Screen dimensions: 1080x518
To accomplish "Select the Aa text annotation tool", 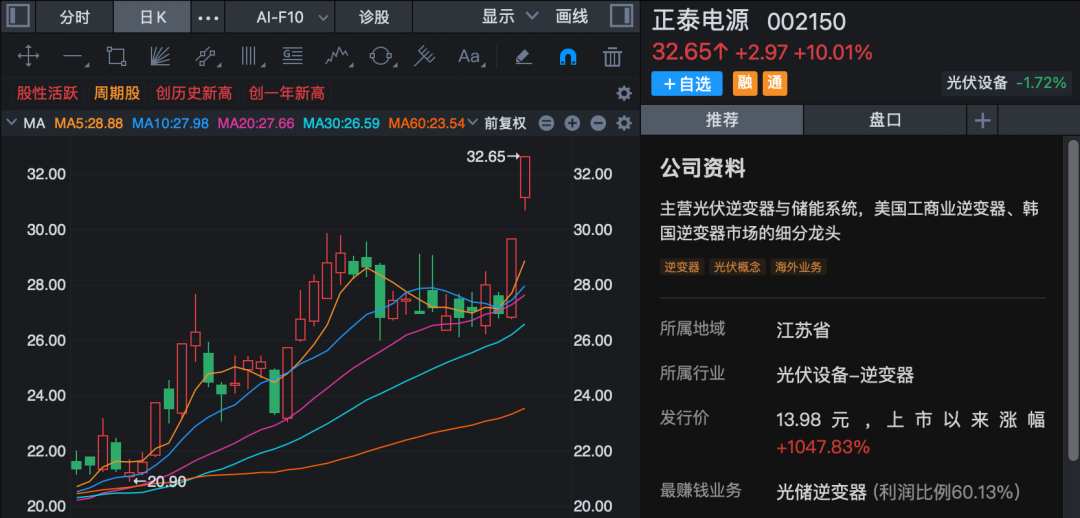I will pyautogui.click(x=469, y=57).
